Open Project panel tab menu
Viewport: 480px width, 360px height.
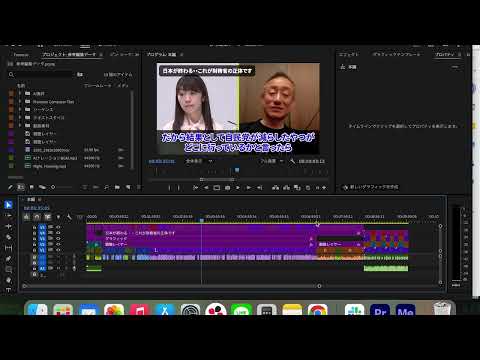(x=101, y=54)
